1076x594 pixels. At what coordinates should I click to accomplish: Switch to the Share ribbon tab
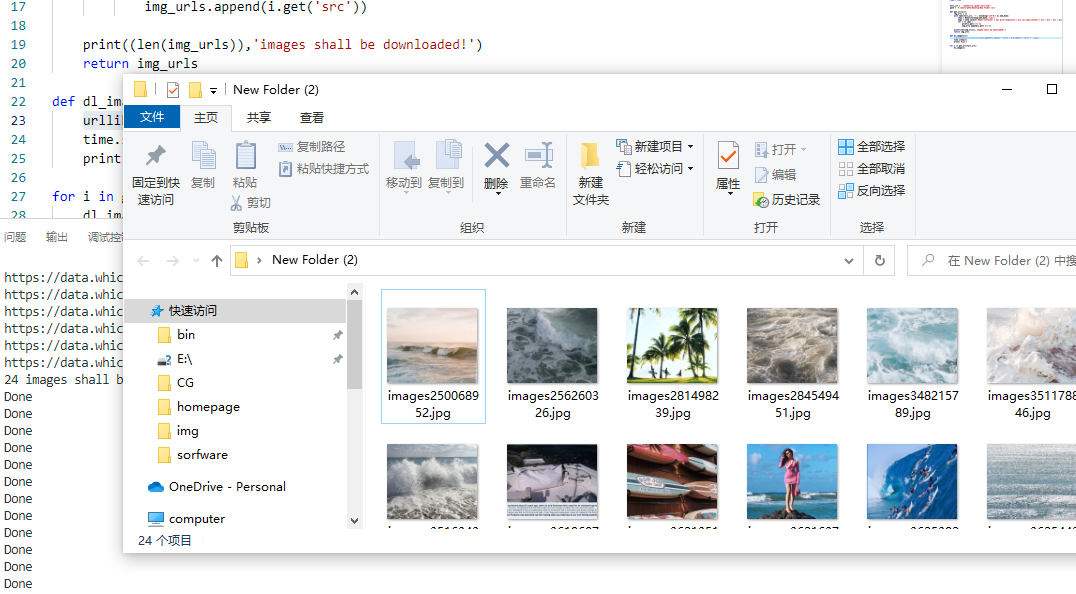click(259, 118)
